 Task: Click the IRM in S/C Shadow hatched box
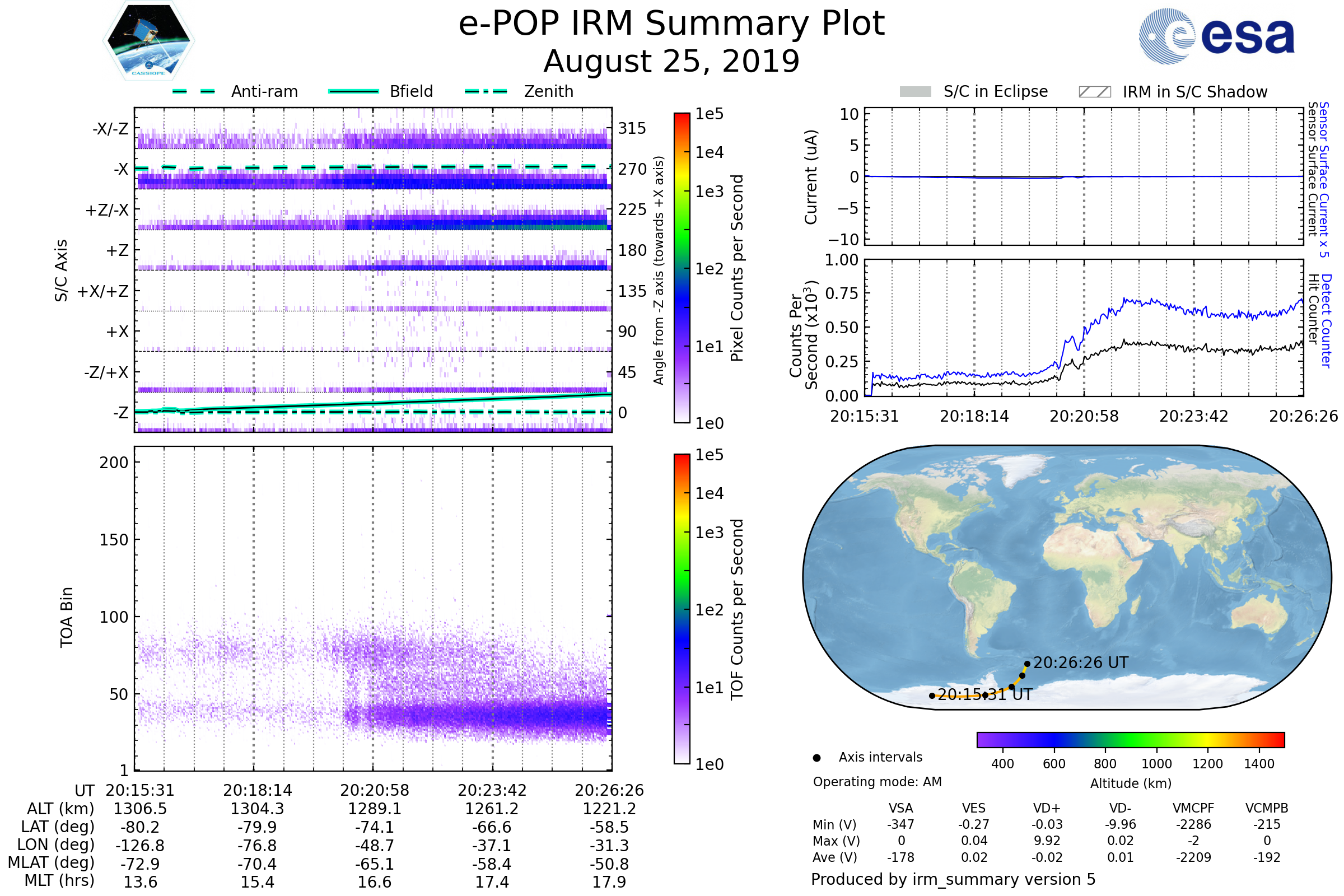click(x=1094, y=92)
